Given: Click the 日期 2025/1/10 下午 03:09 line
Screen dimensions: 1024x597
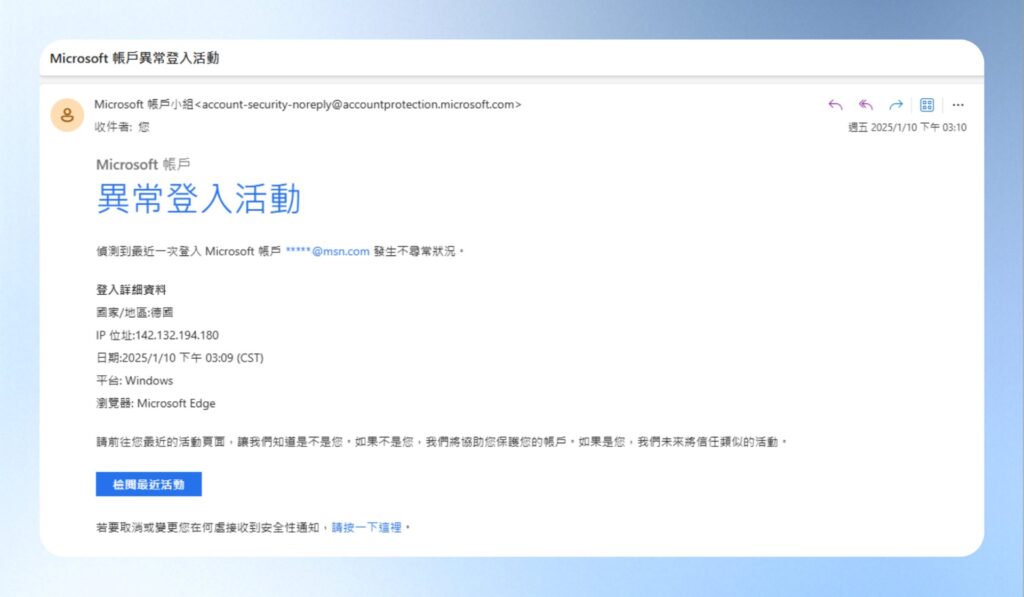Looking at the screenshot, I should pyautogui.click(x=180, y=358).
